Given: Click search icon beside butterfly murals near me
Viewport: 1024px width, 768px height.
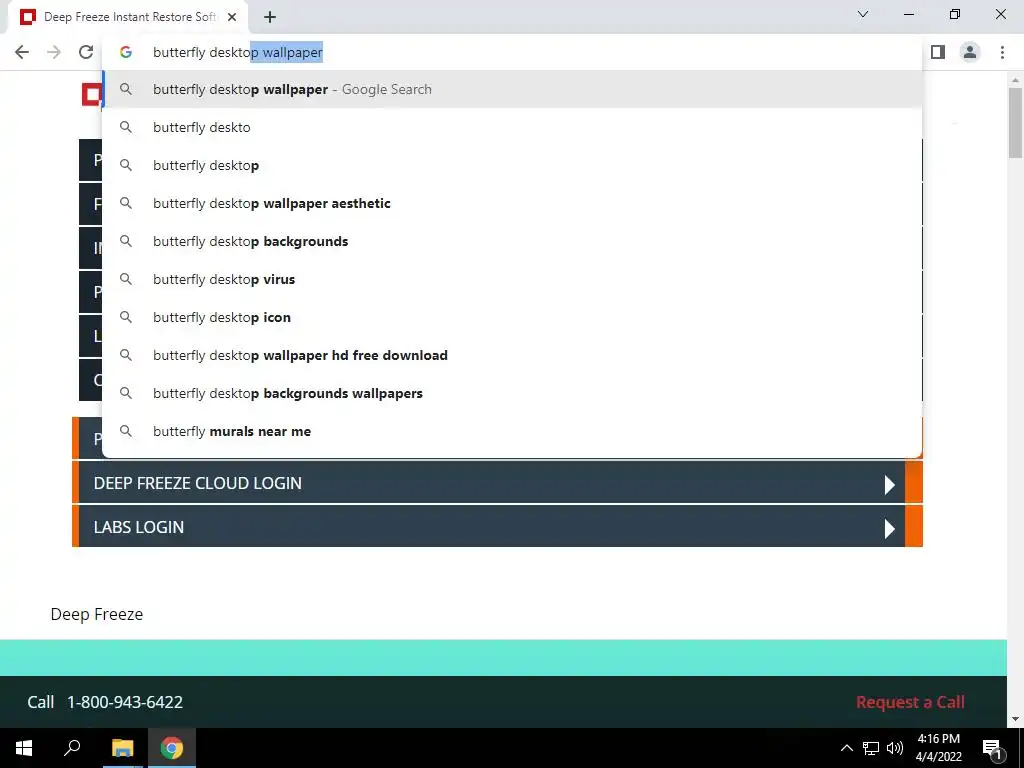Looking at the screenshot, I should click(126, 431).
